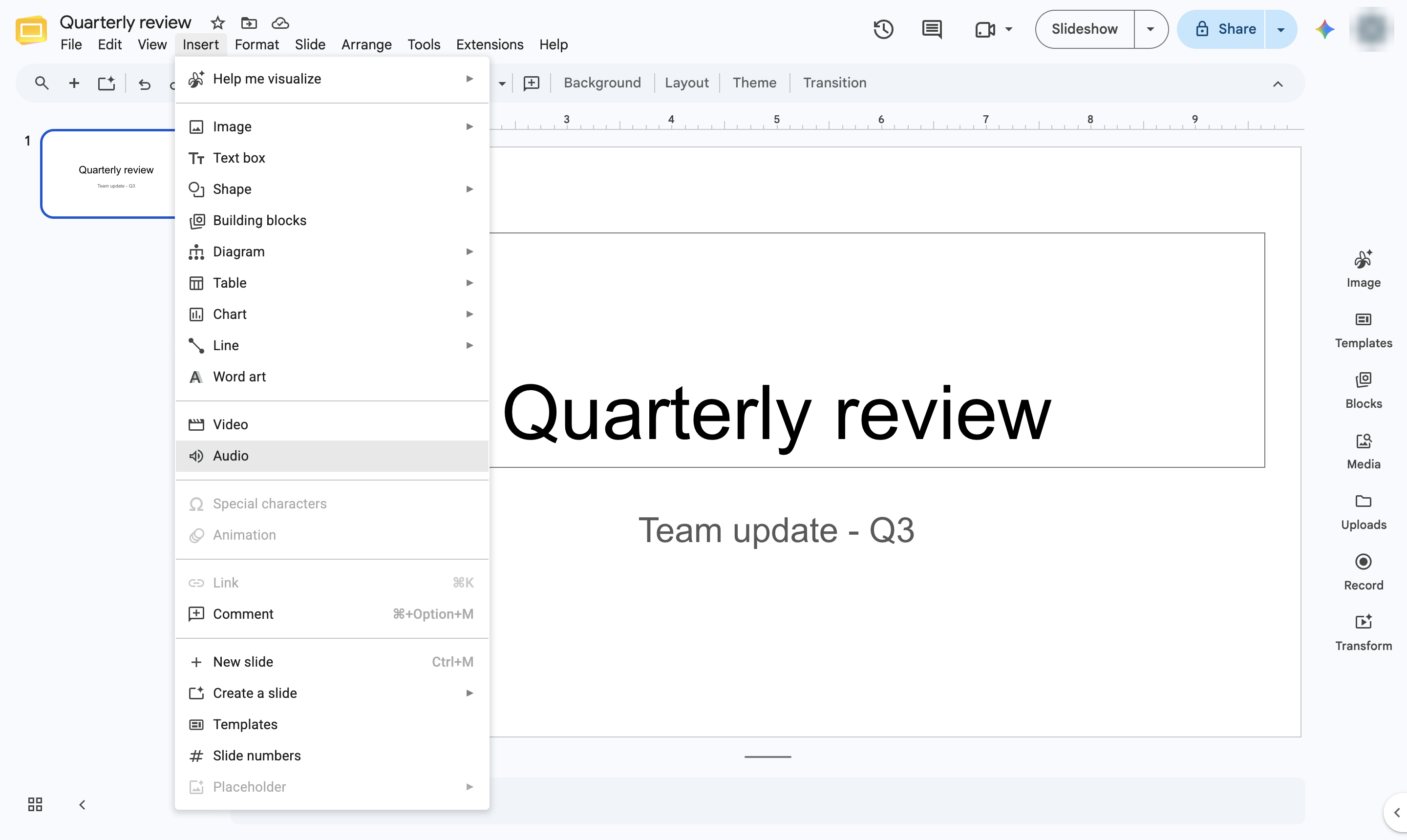Image resolution: width=1407 pixels, height=840 pixels.
Task: Open Media in the right side panel
Action: (x=1364, y=451)
